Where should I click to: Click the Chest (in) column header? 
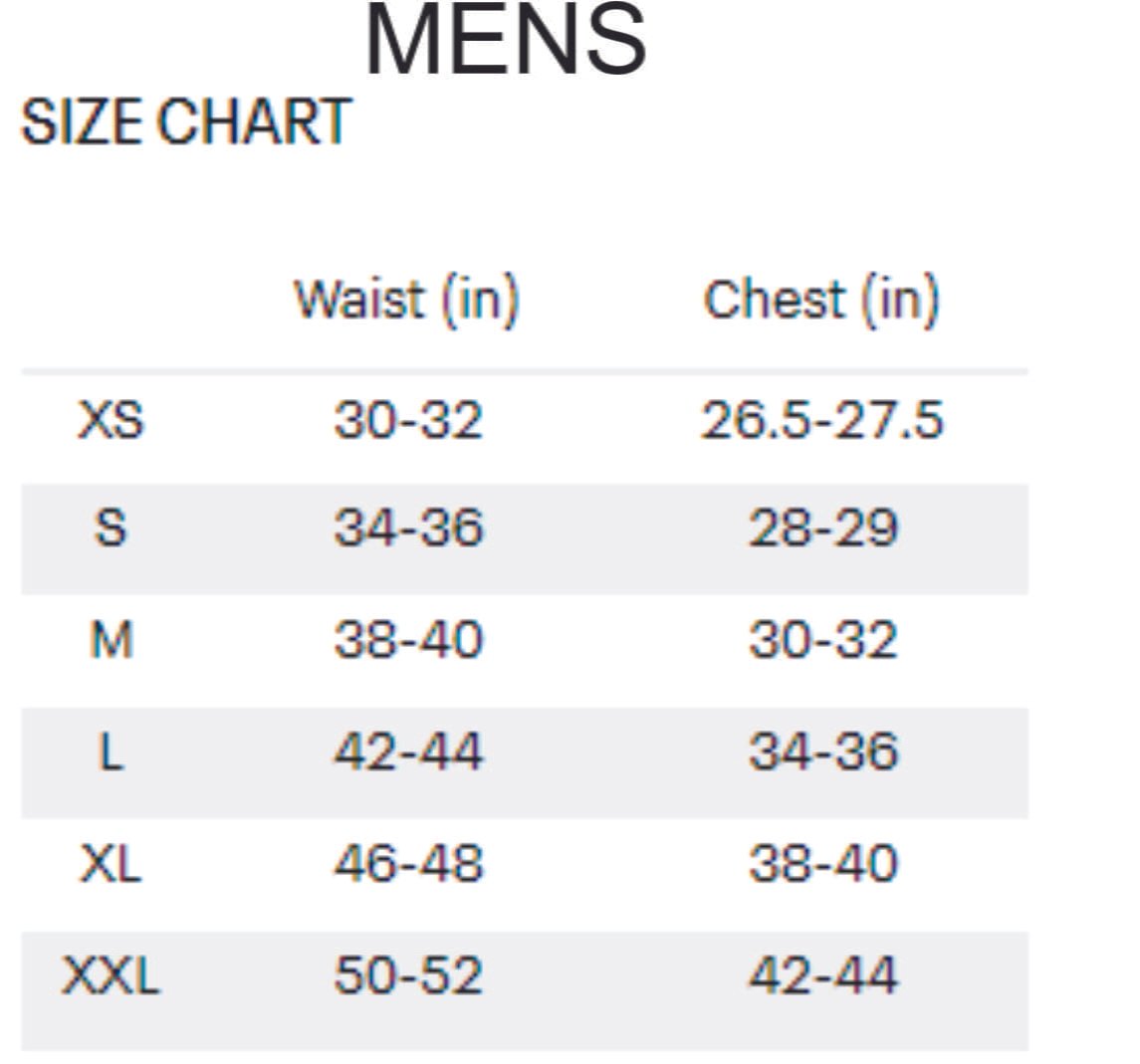point(820,299)
